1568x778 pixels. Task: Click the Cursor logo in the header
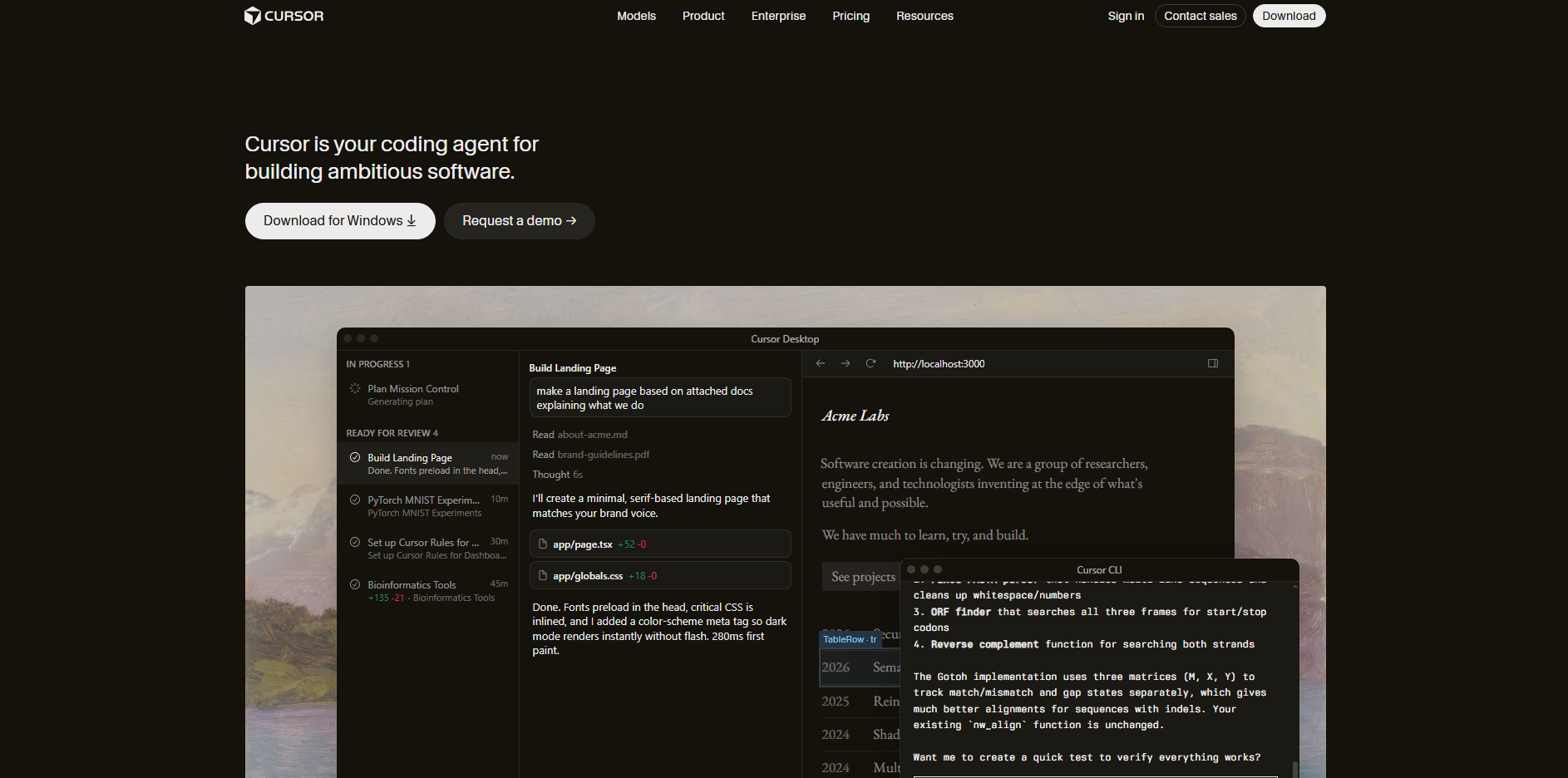[284, 16]
